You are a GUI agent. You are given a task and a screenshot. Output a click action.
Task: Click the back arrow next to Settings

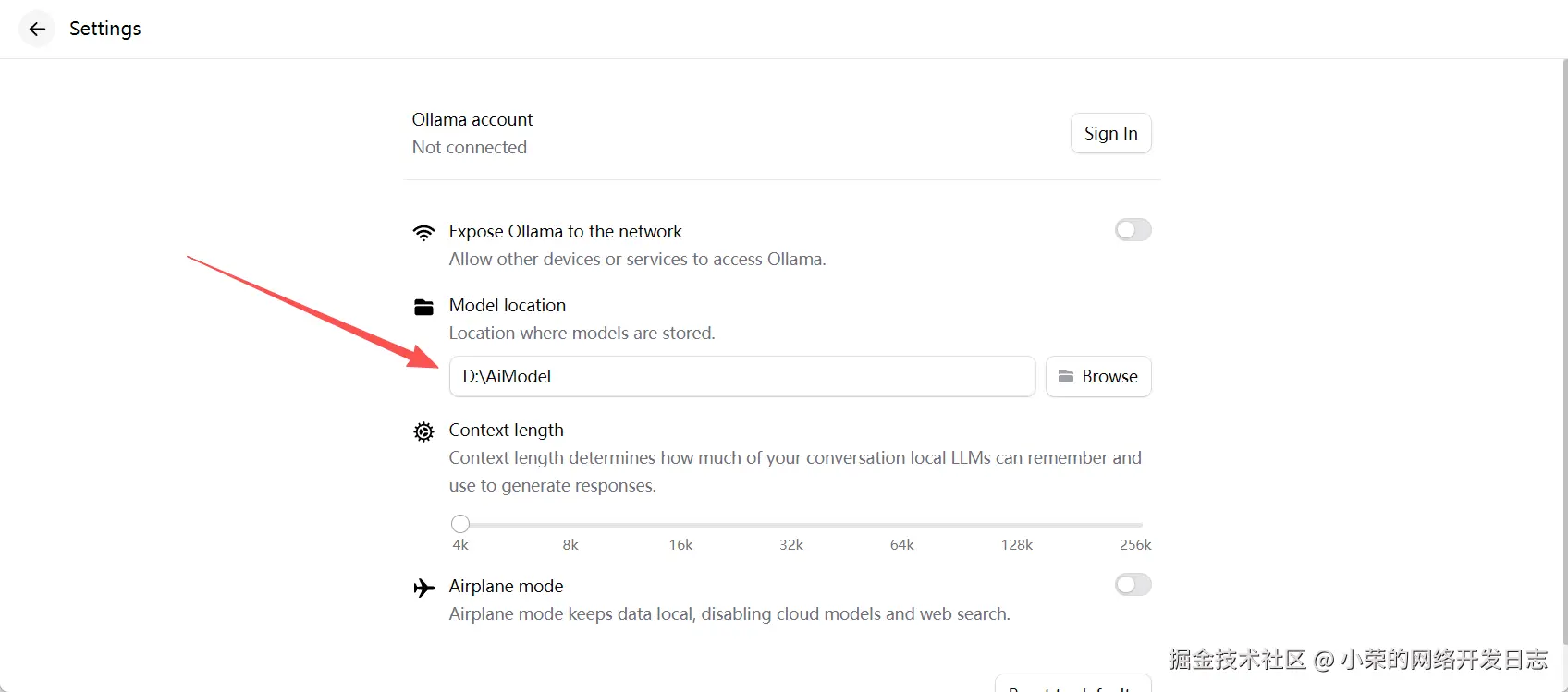point(37,29)
